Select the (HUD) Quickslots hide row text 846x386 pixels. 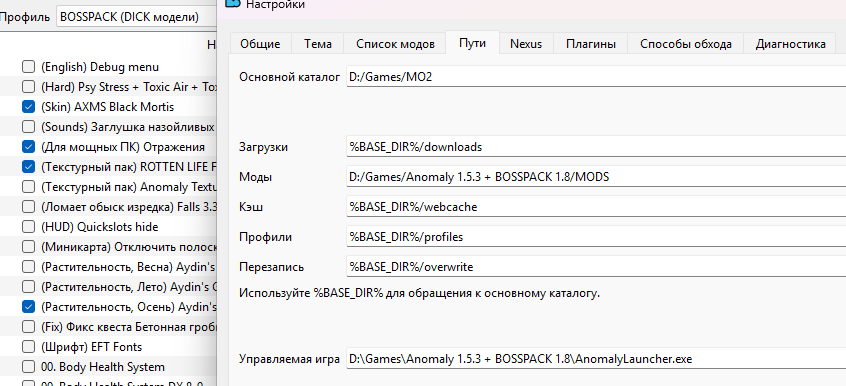pos(99,227)
